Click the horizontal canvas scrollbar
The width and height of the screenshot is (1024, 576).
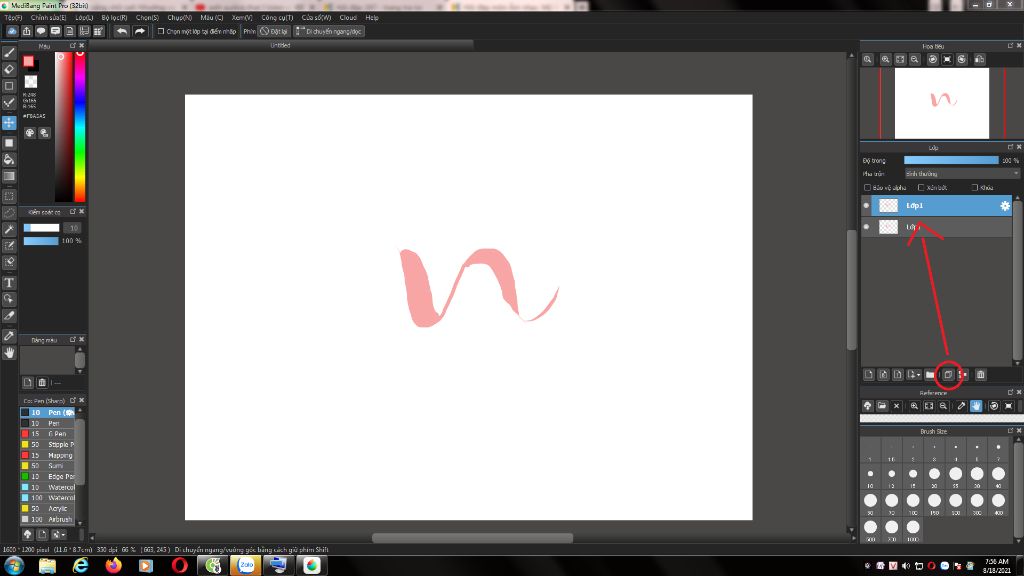click(472, 538)
